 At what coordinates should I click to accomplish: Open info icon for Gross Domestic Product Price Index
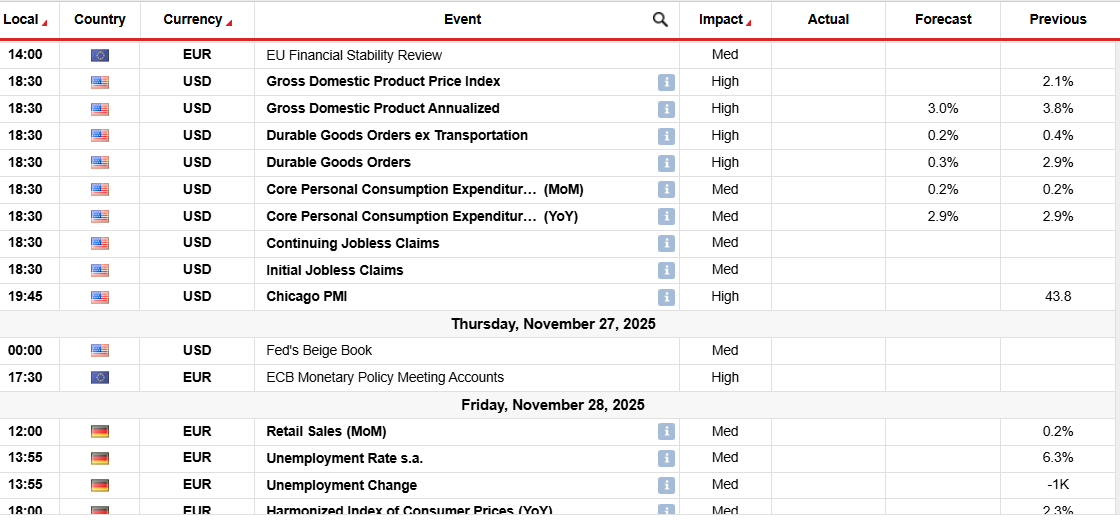[666, 82]
